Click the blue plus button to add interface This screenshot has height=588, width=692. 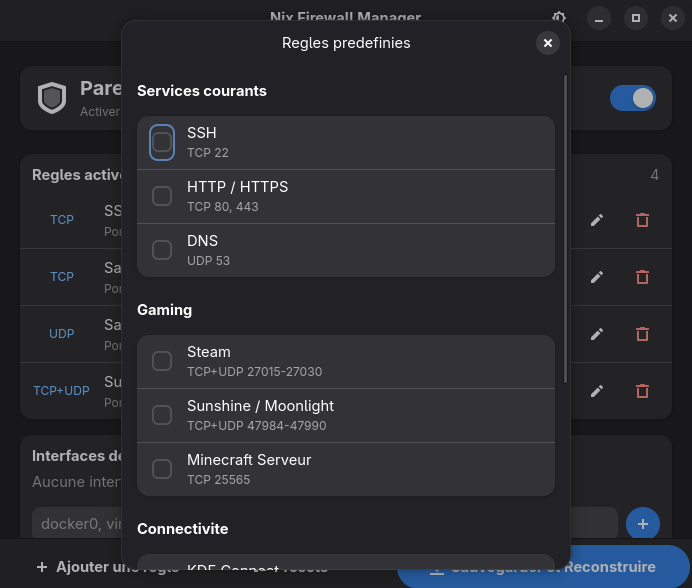click(x=643, y=524)
